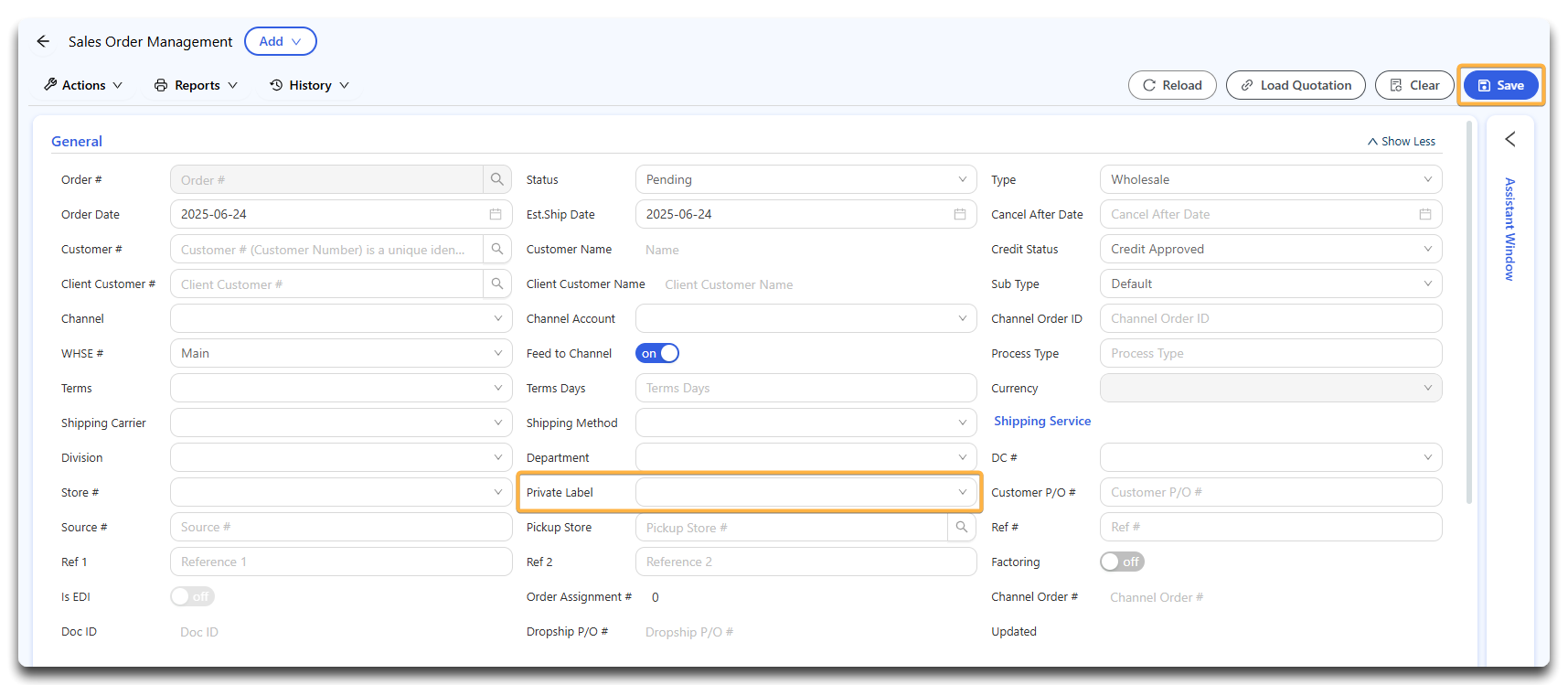Screen dimensions: 1568x685
Task: Click the Sales Order Management title
Action: (150, 41)
